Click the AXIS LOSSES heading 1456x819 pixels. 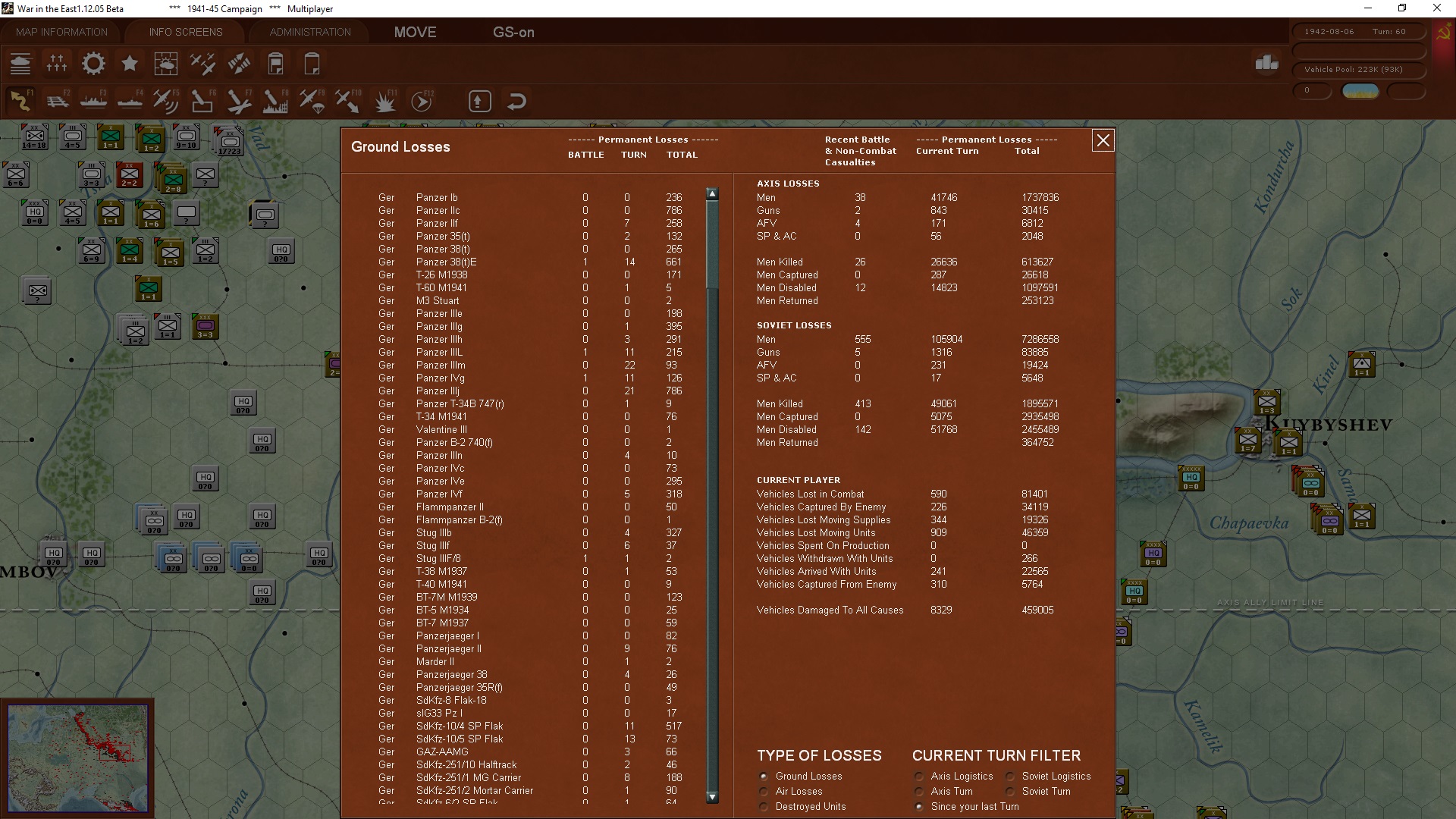pyautogui.click(x=787, y=184)
